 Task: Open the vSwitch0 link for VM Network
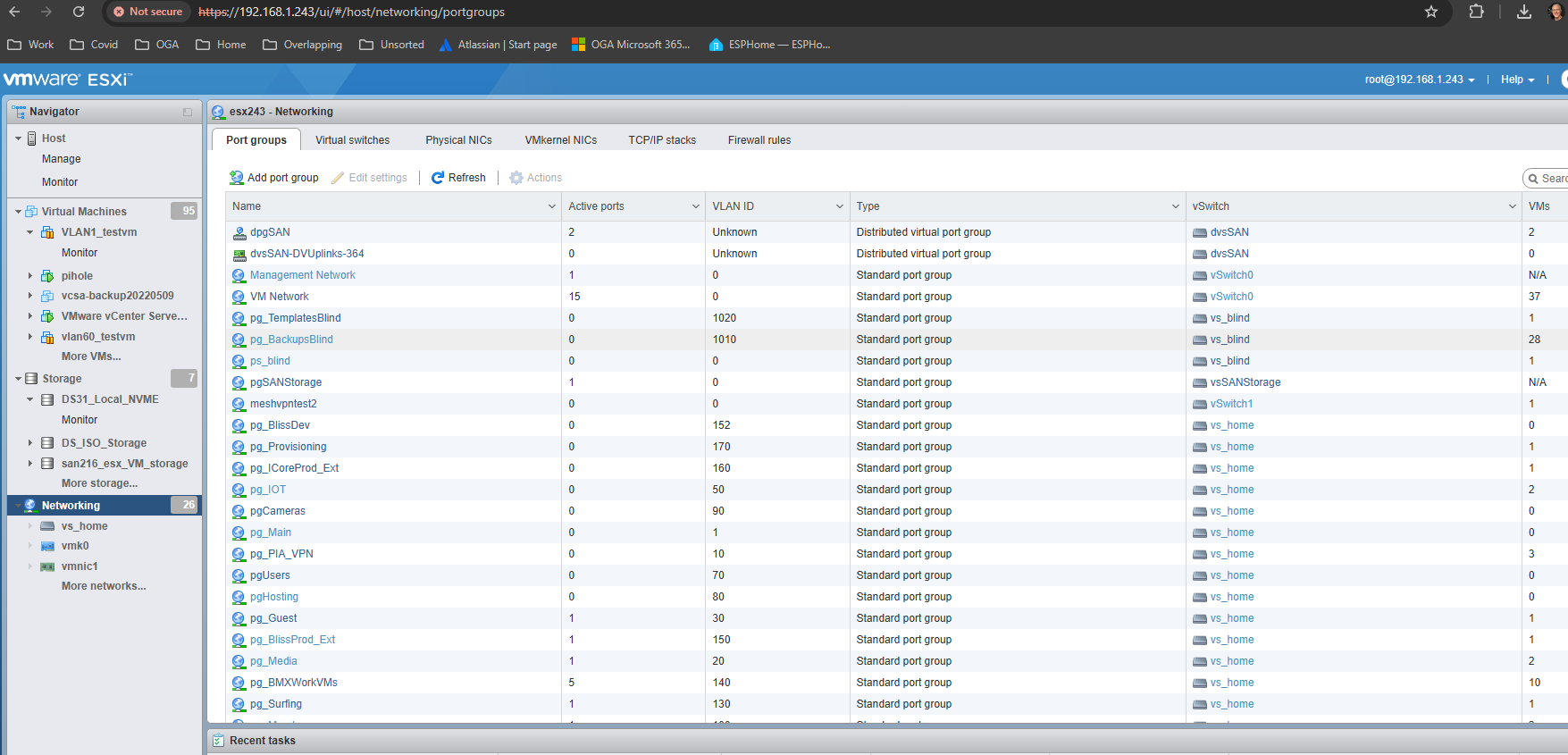(x=1232, y=297)
